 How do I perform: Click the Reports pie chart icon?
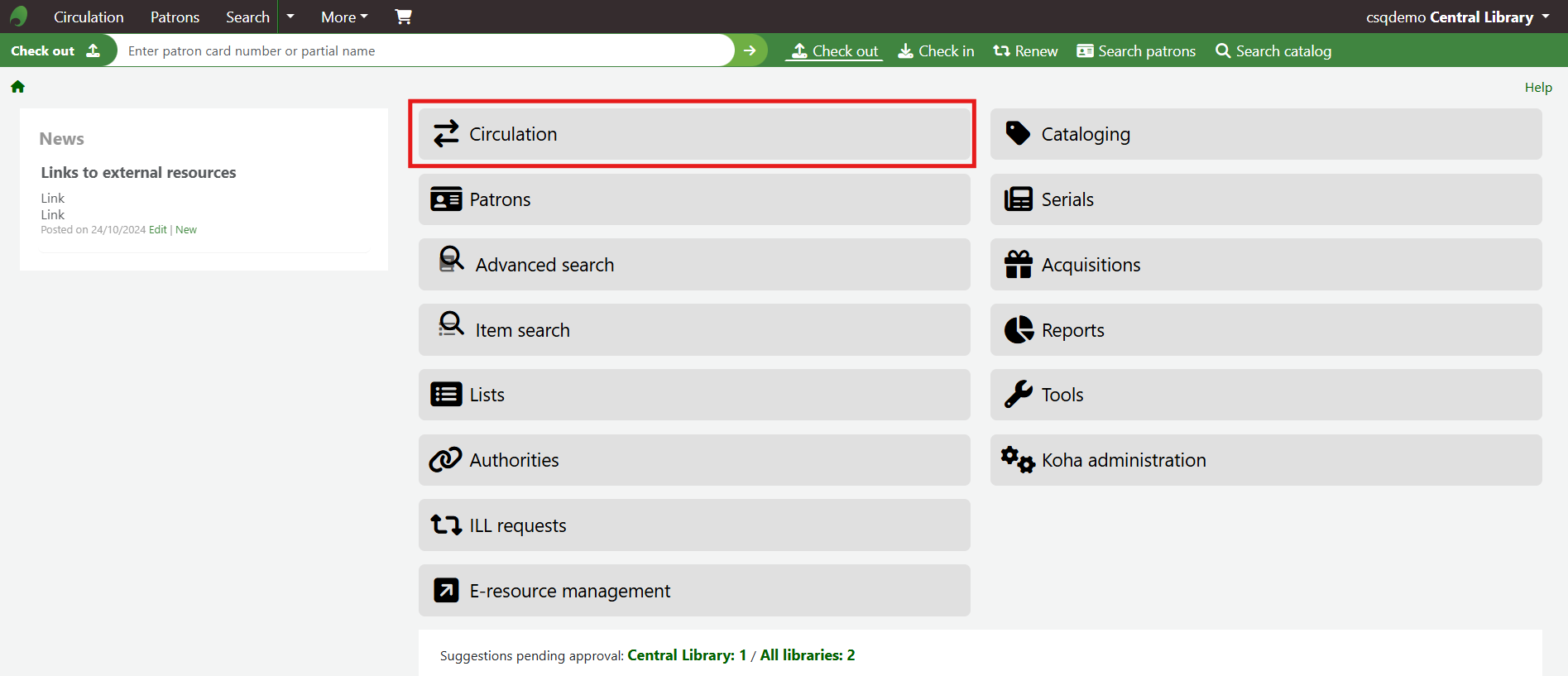coord(1019,330)
